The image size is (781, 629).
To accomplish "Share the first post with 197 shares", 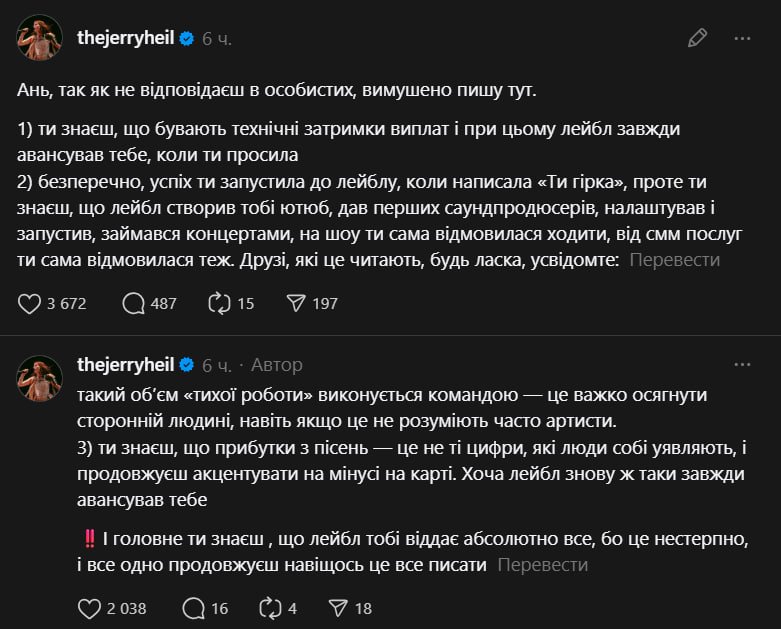I will point(296,303).
